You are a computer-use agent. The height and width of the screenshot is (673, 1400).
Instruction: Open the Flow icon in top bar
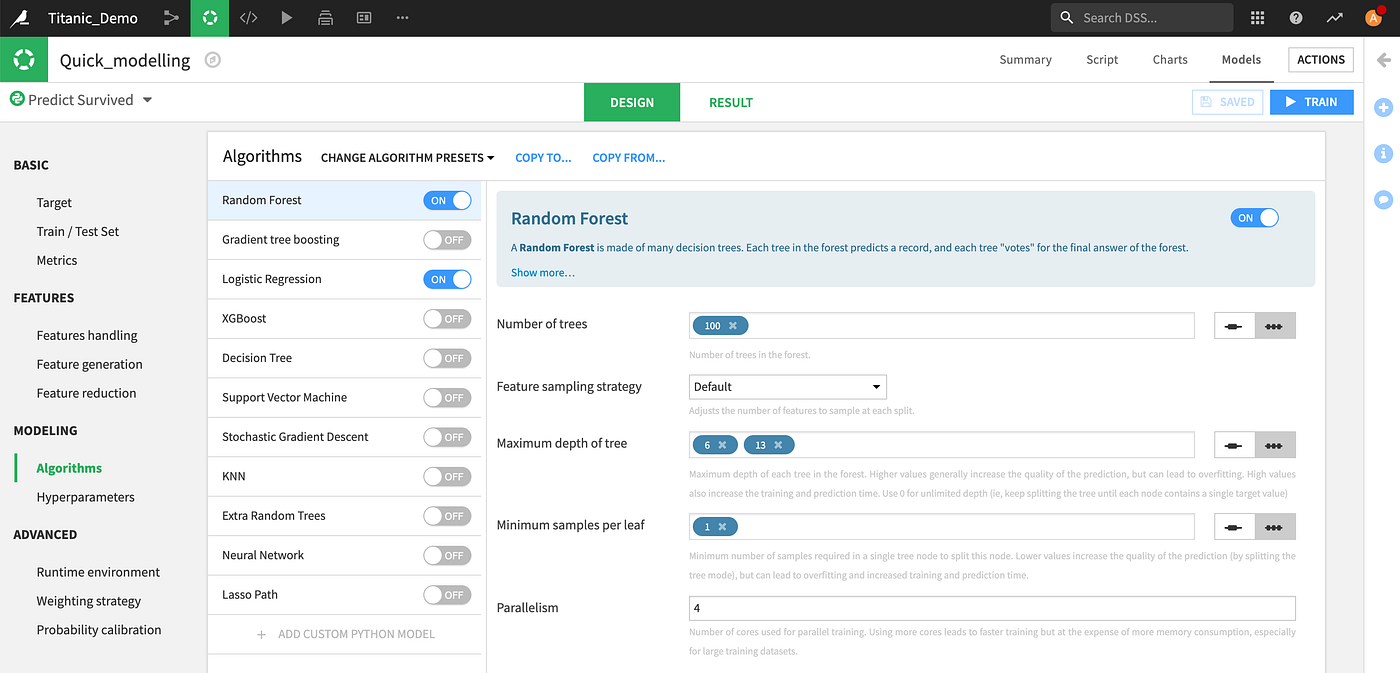pyautogui.click(x=171, y=18)
